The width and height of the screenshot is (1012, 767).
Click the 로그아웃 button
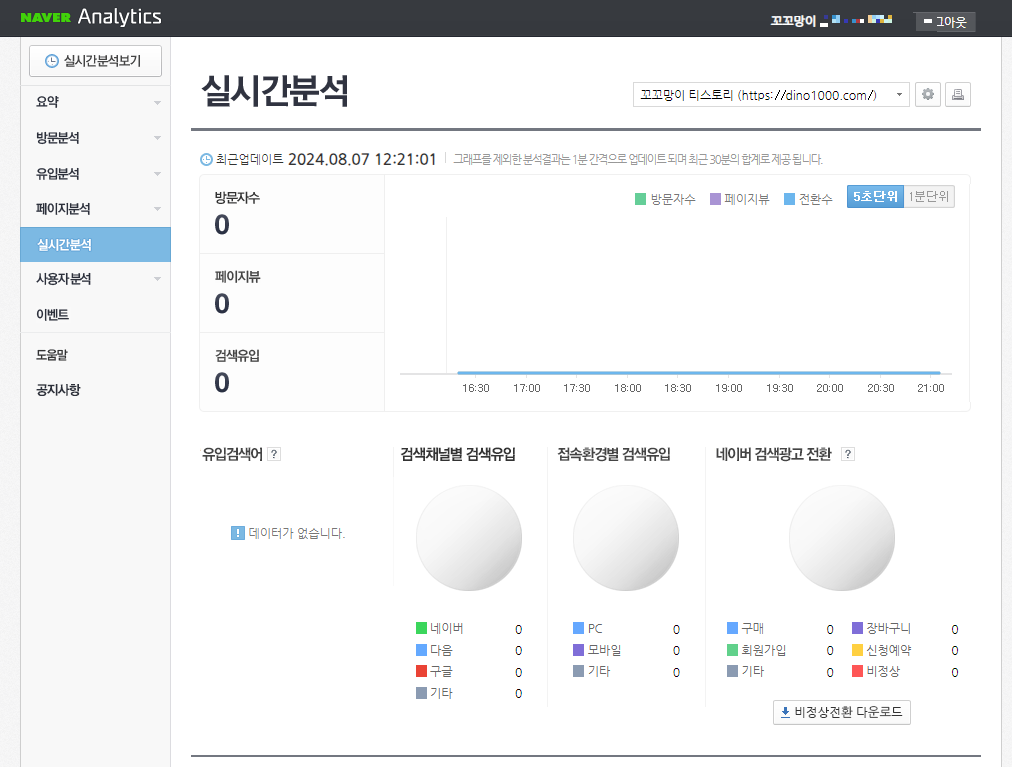[x=944, y=20]
